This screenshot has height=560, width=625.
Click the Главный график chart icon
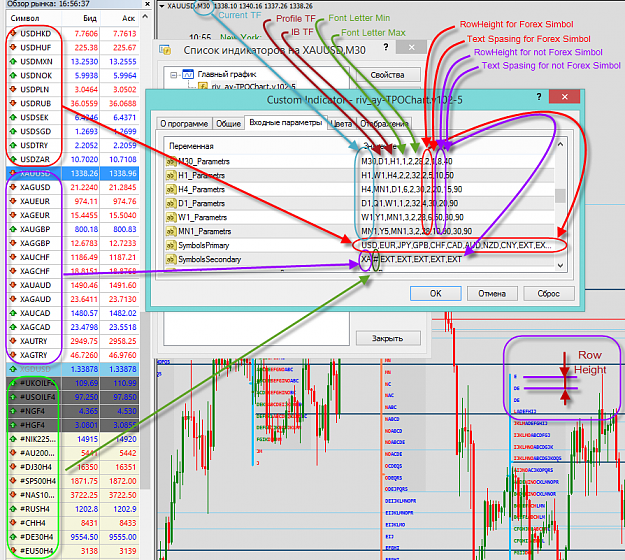click(x=188, y=74)
